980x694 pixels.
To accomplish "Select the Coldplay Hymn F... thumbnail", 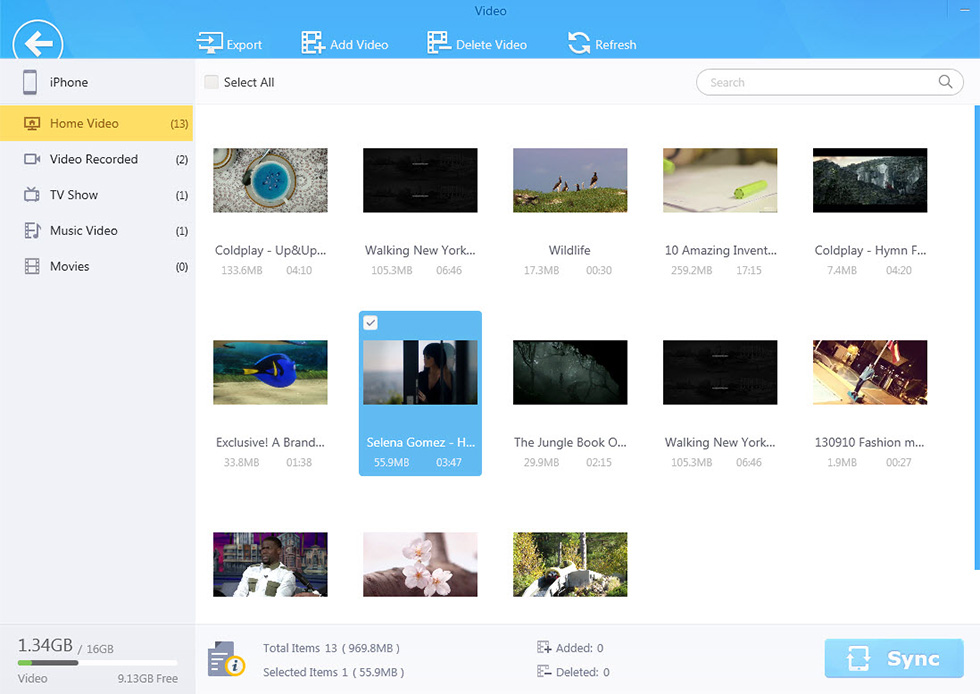I will [870, 180].
